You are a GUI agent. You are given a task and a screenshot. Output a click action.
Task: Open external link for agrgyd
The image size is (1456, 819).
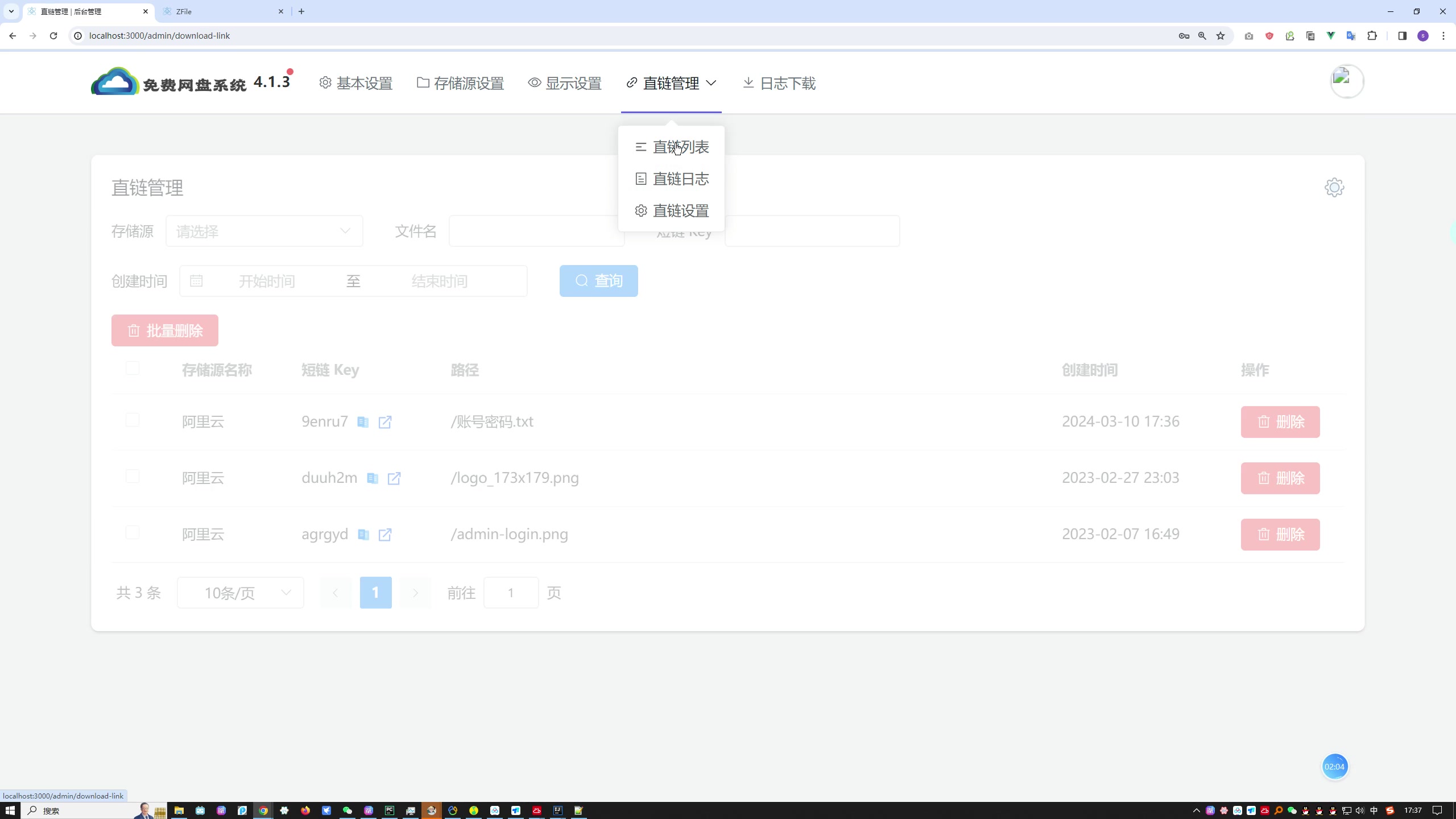[x=385, y=535]
